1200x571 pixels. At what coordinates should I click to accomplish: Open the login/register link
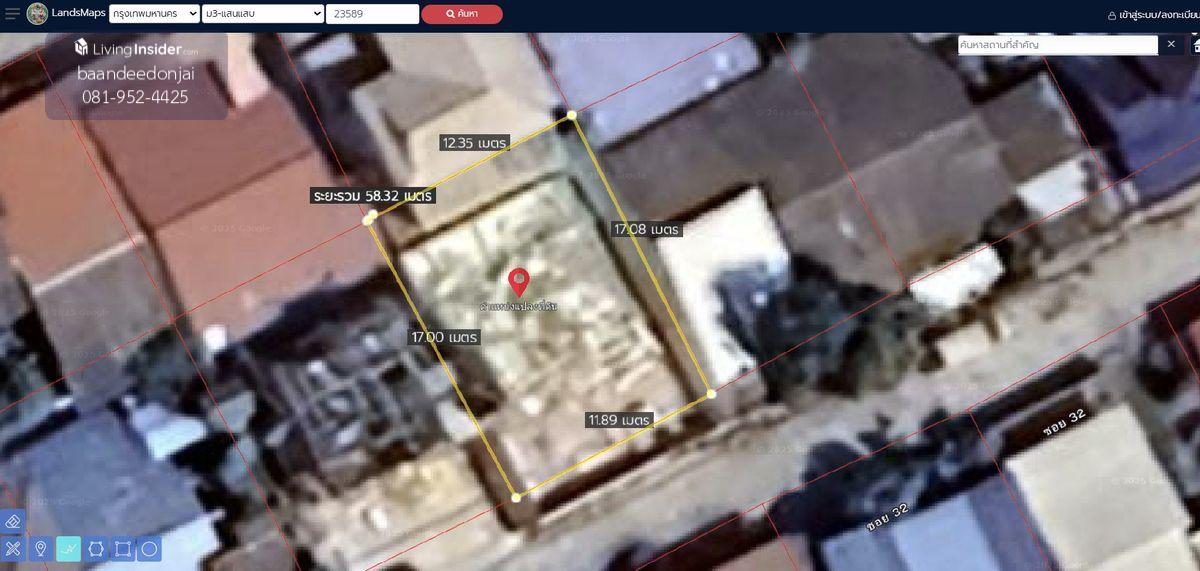[1152, 15]
